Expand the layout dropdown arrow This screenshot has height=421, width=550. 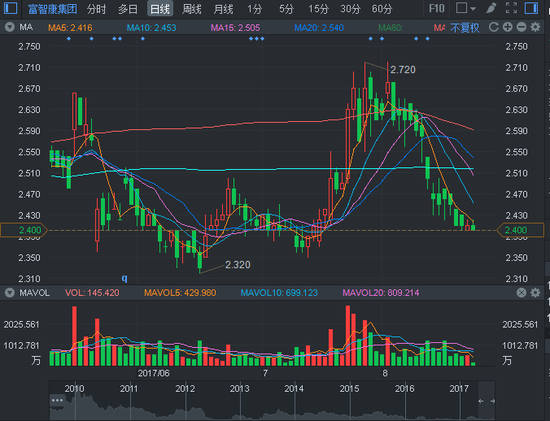tap(473, 9)
